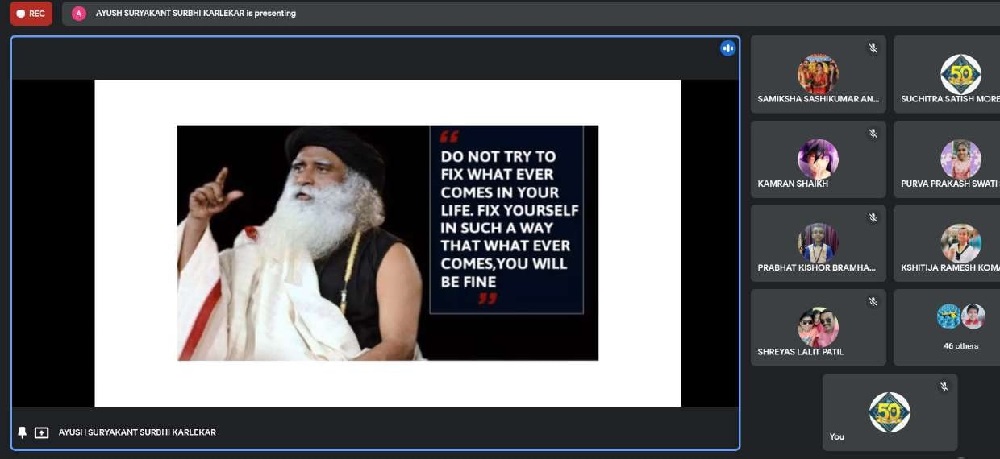Click the muted mic icon on Kamran Shaikh's tile
Screen dimensions: 1000x459
tap(872, 133)
